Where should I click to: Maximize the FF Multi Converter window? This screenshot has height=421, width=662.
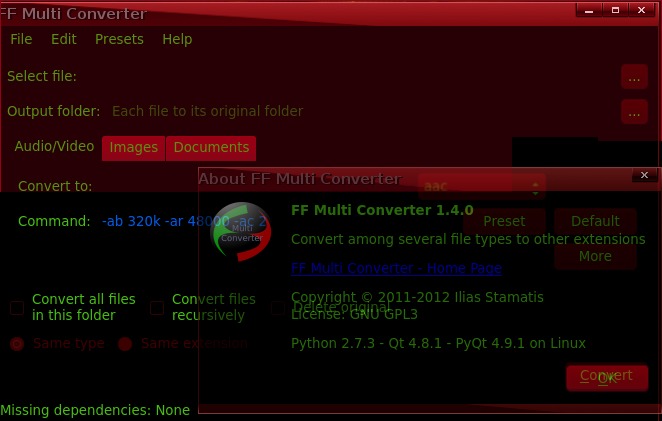point(615,11)
